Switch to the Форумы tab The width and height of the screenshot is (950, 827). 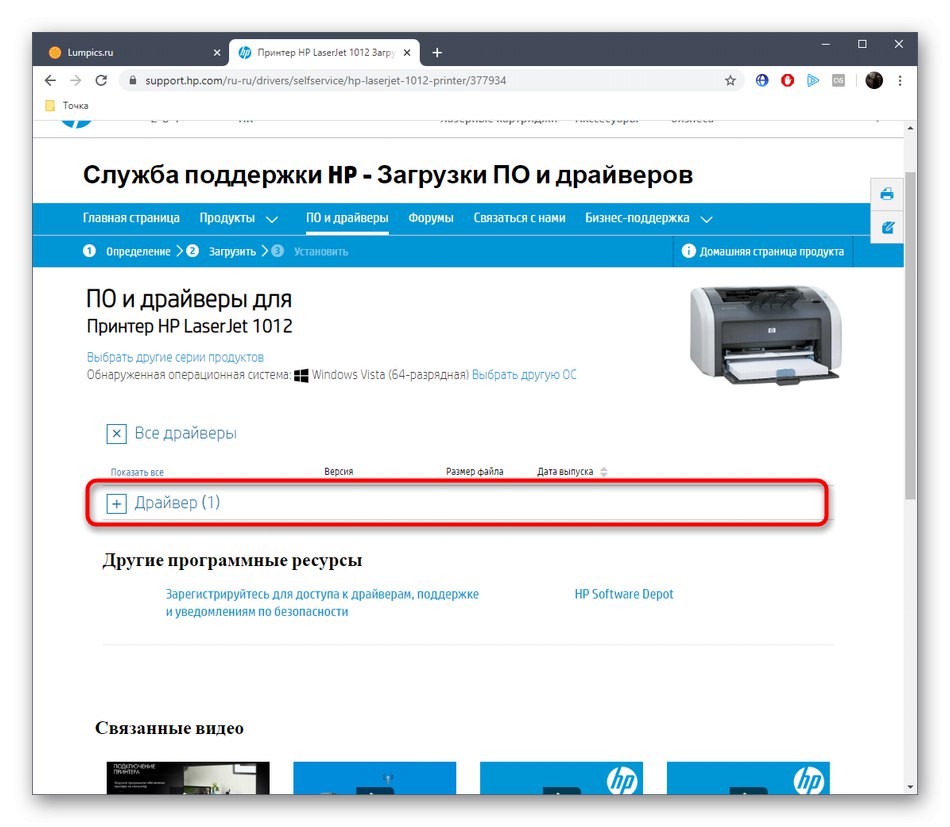coord(431,218)
